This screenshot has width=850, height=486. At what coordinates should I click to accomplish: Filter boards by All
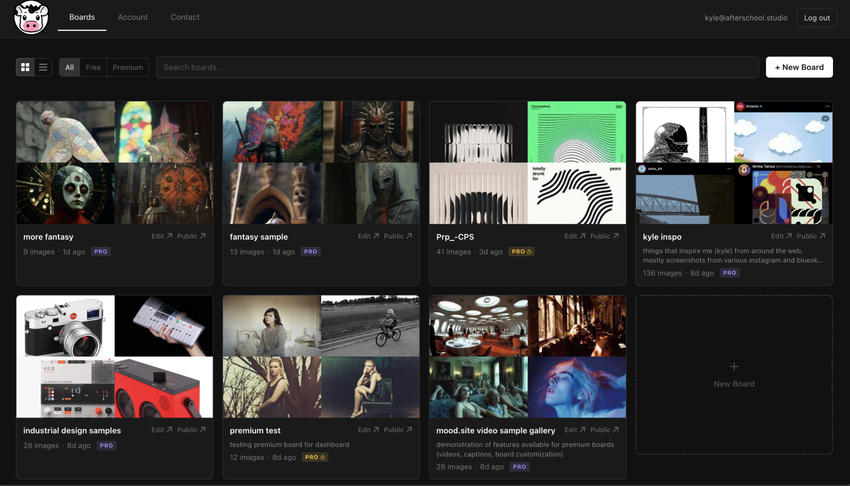(69, 67)
